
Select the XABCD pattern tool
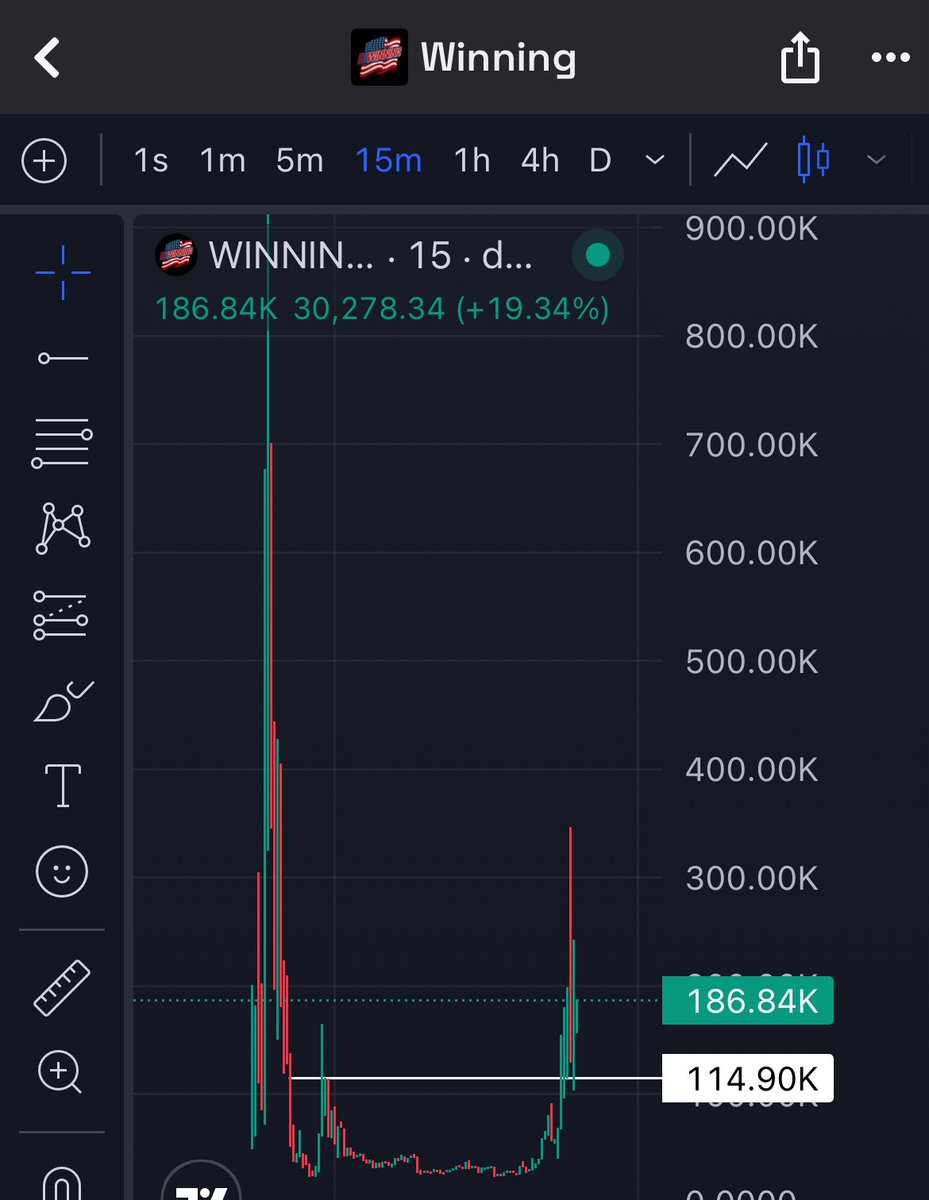click(62, 528)
